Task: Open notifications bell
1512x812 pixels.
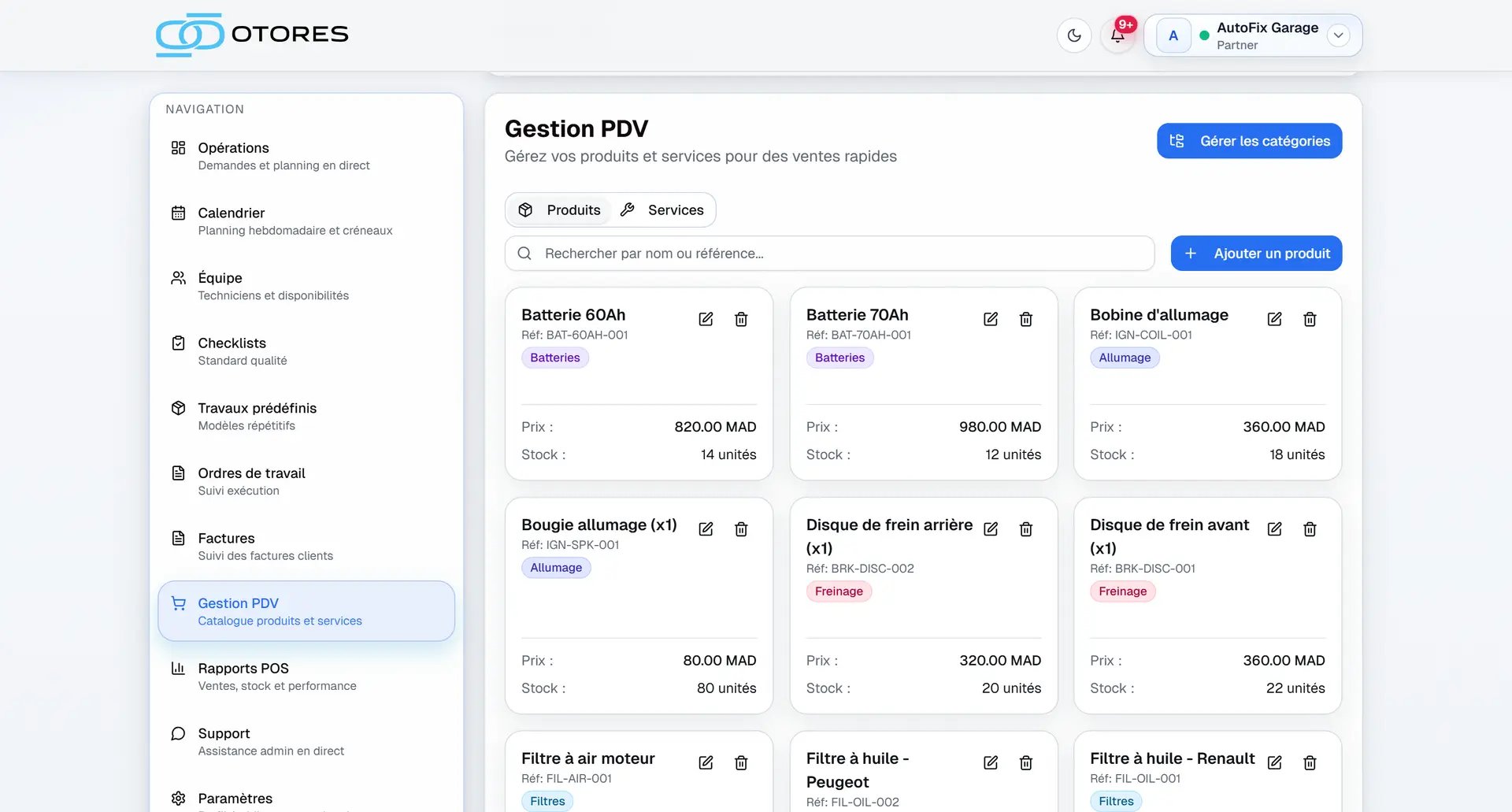Action: (1117, 35)
